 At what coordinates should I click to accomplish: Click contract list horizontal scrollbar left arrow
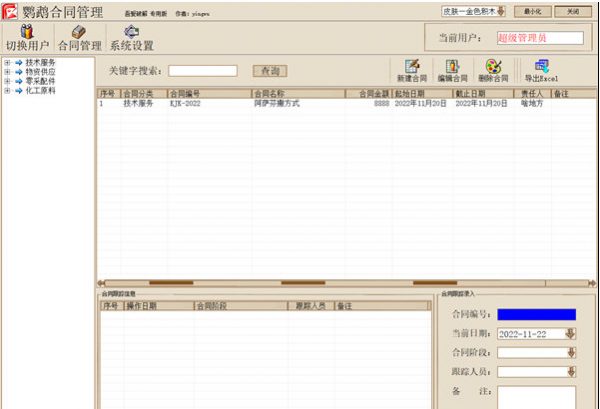click(101, 283)
